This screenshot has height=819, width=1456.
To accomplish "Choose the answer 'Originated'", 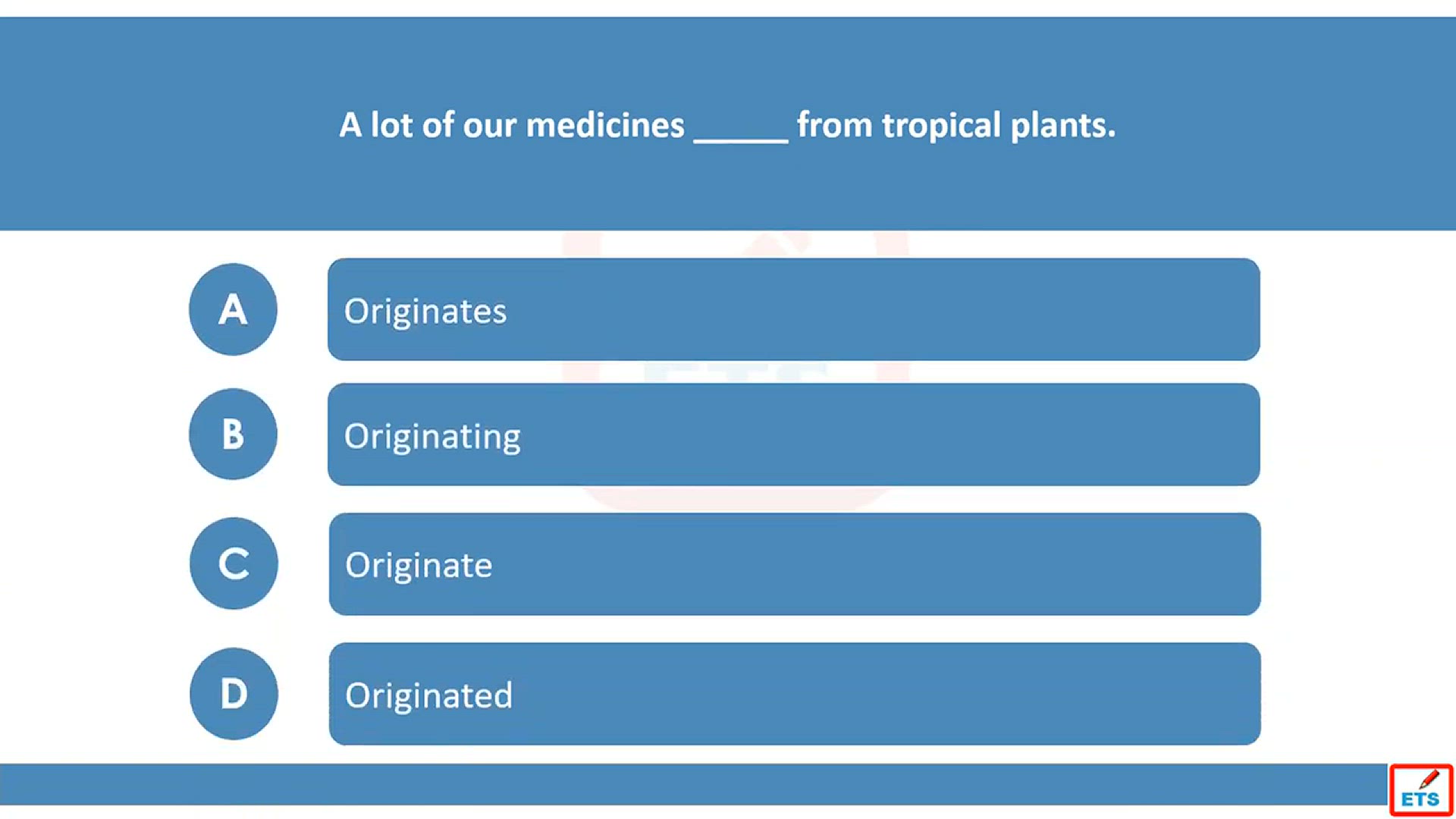I will point(795,694).
